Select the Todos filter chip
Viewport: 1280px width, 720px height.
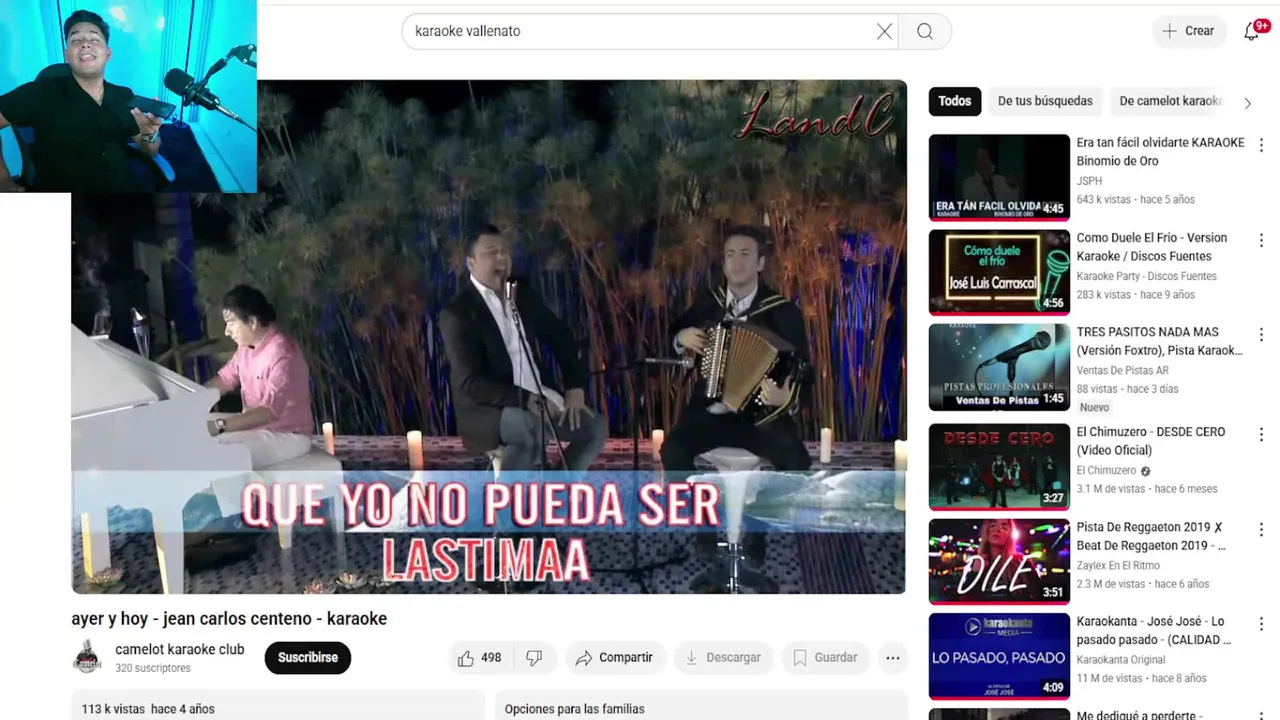[955, 101]
